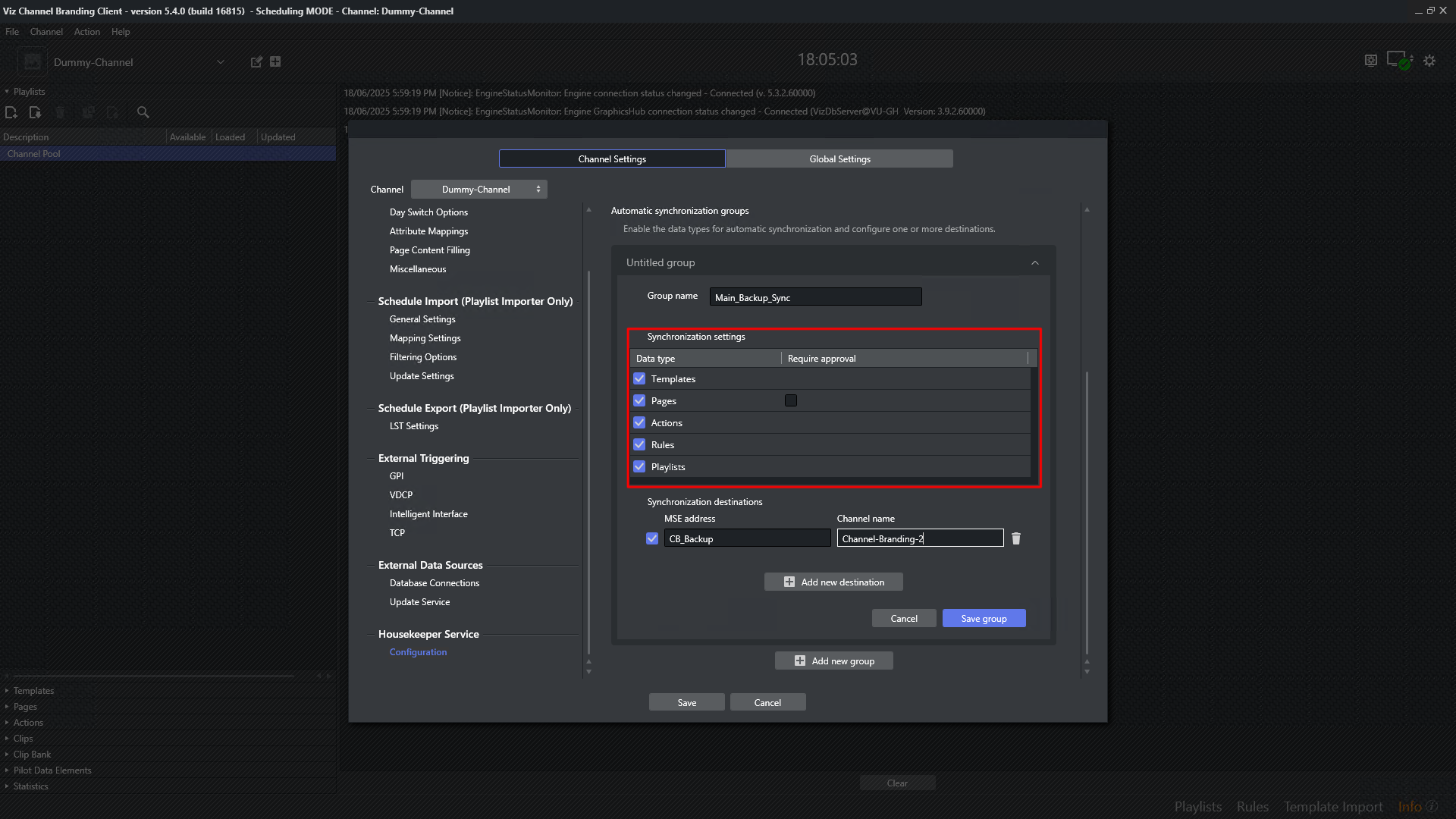The width and height of the screenshot is (1456, 819).
Task: Enable Require approval for Pages
Action: click(791, 400)
